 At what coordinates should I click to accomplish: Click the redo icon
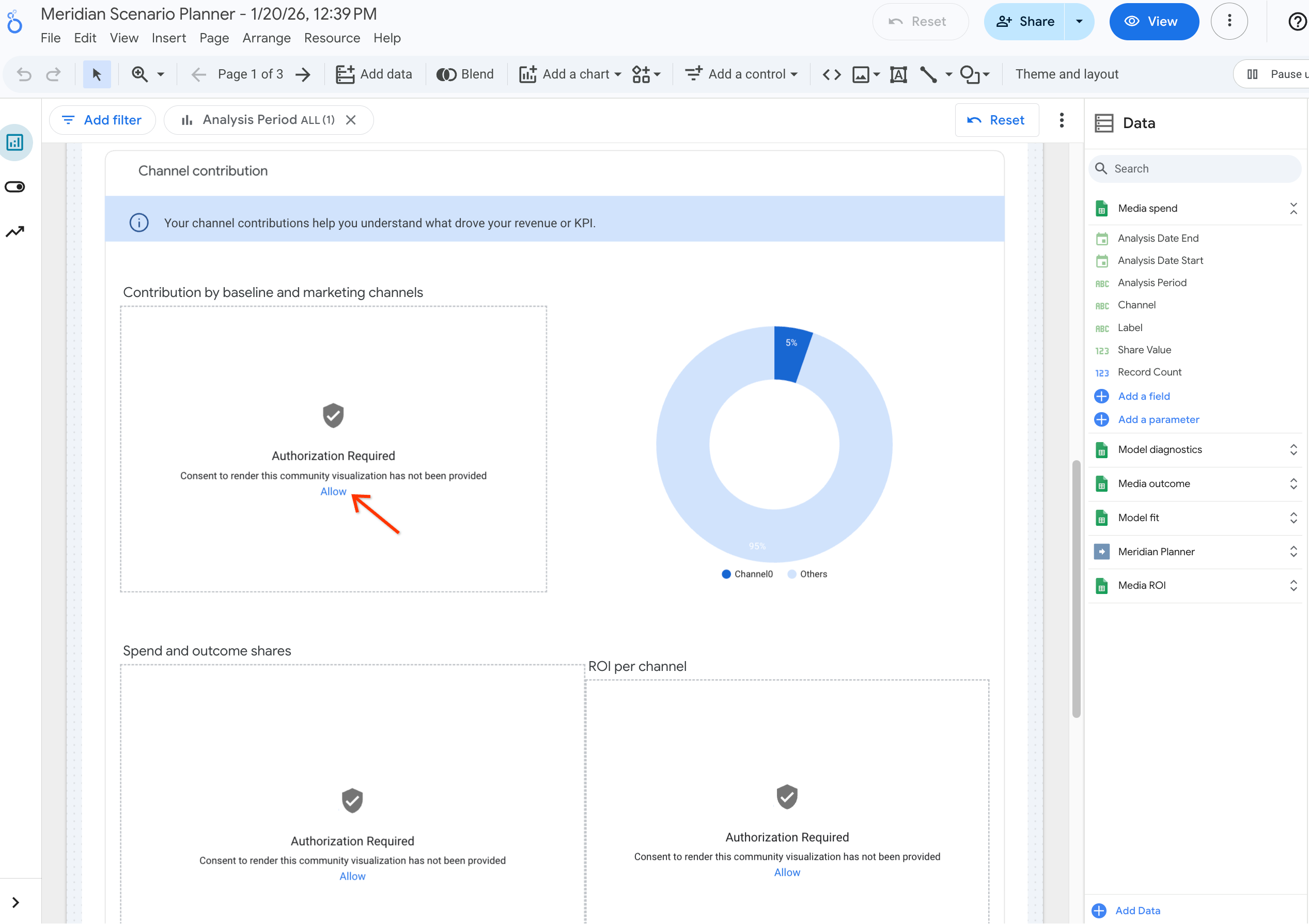coord(54,73)
